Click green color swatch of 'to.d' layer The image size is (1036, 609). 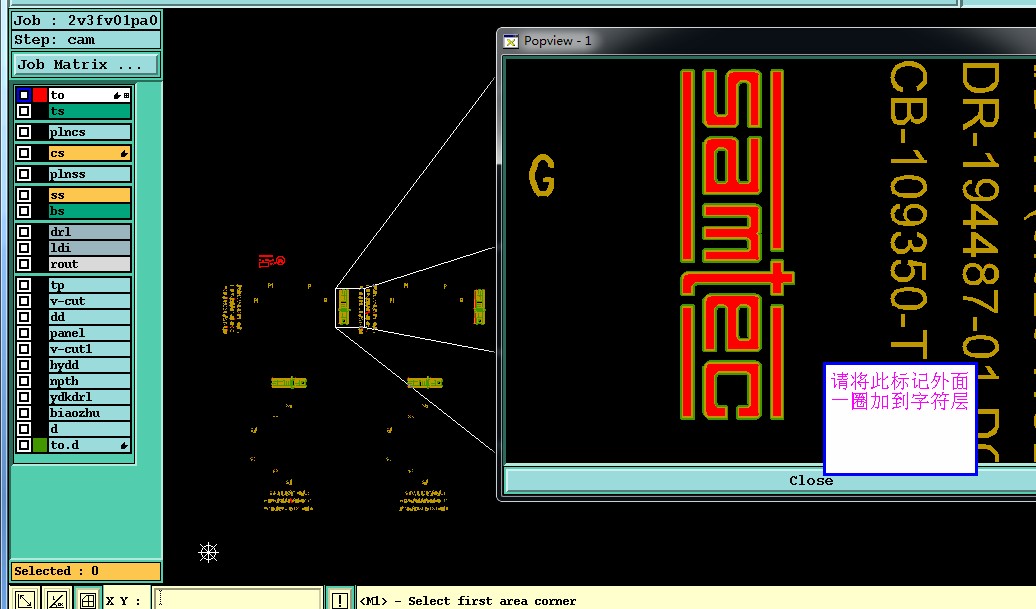click(40, 445)
